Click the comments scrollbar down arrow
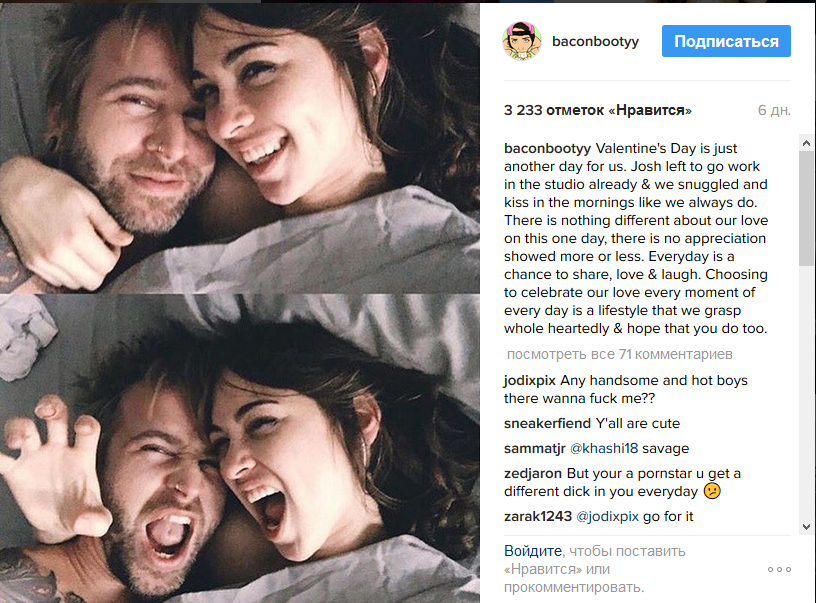 807,527
